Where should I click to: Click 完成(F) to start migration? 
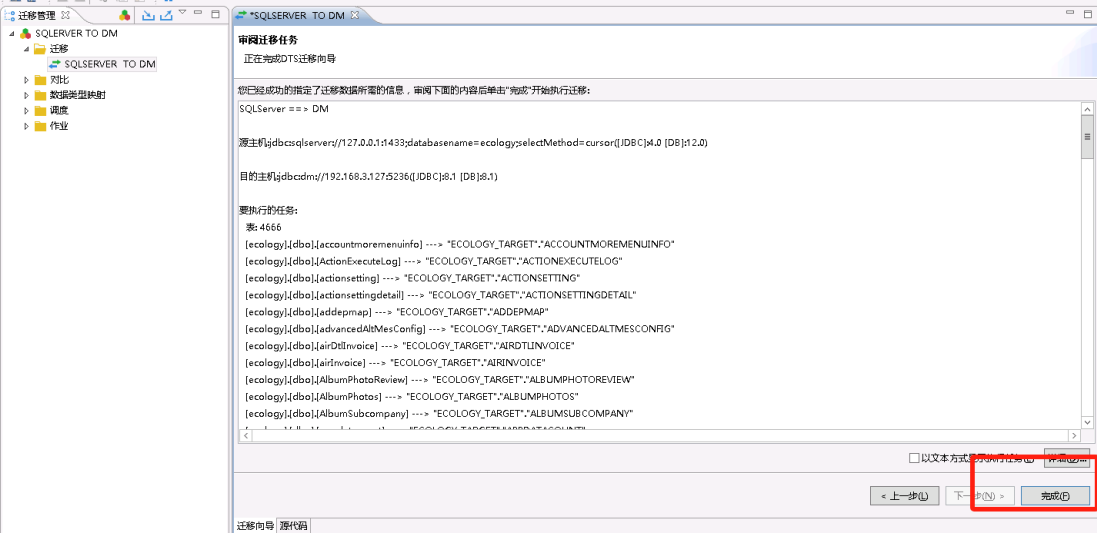click(x=1055, y=496)
